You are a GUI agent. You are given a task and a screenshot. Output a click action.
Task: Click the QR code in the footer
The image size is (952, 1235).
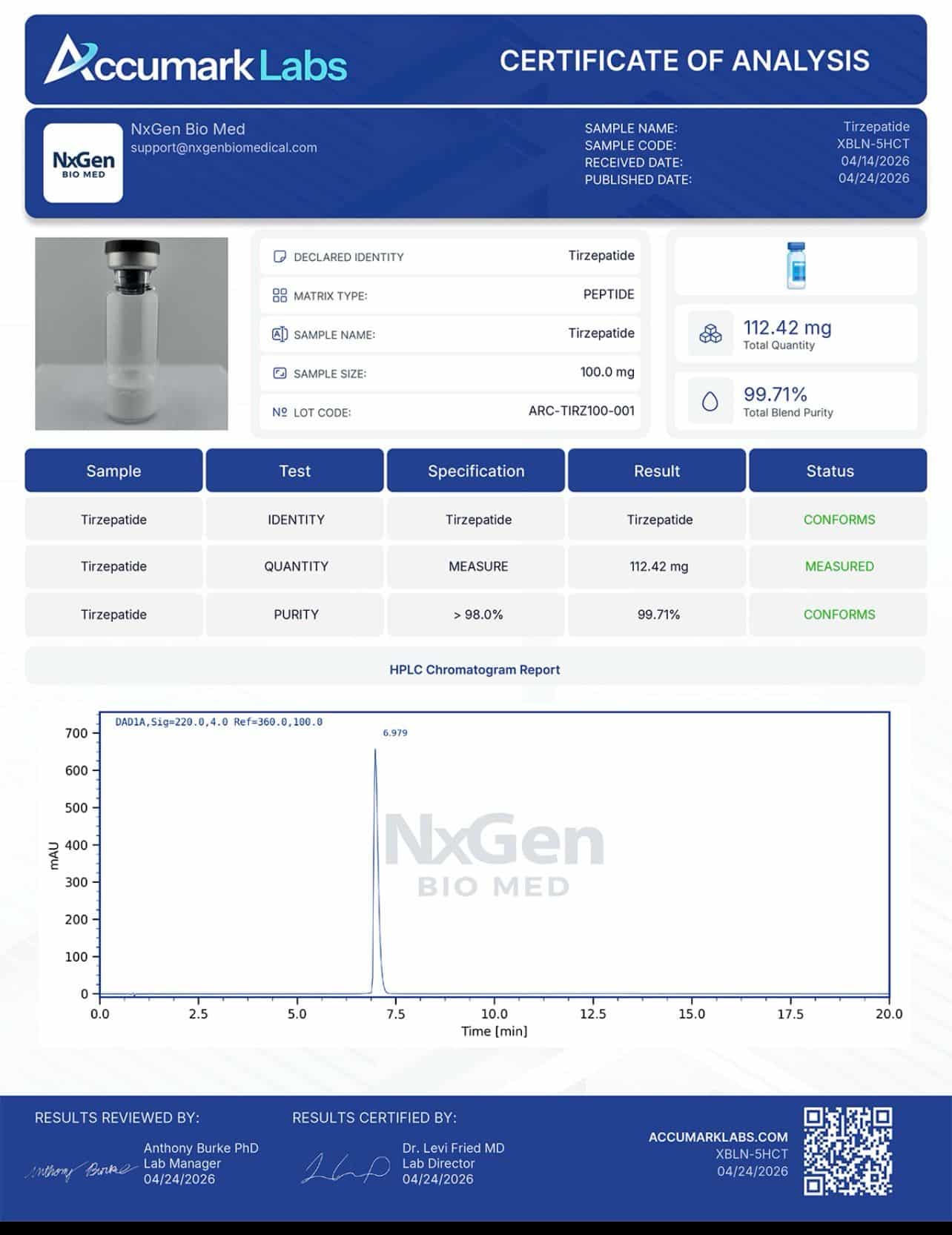coord(848,1151)
